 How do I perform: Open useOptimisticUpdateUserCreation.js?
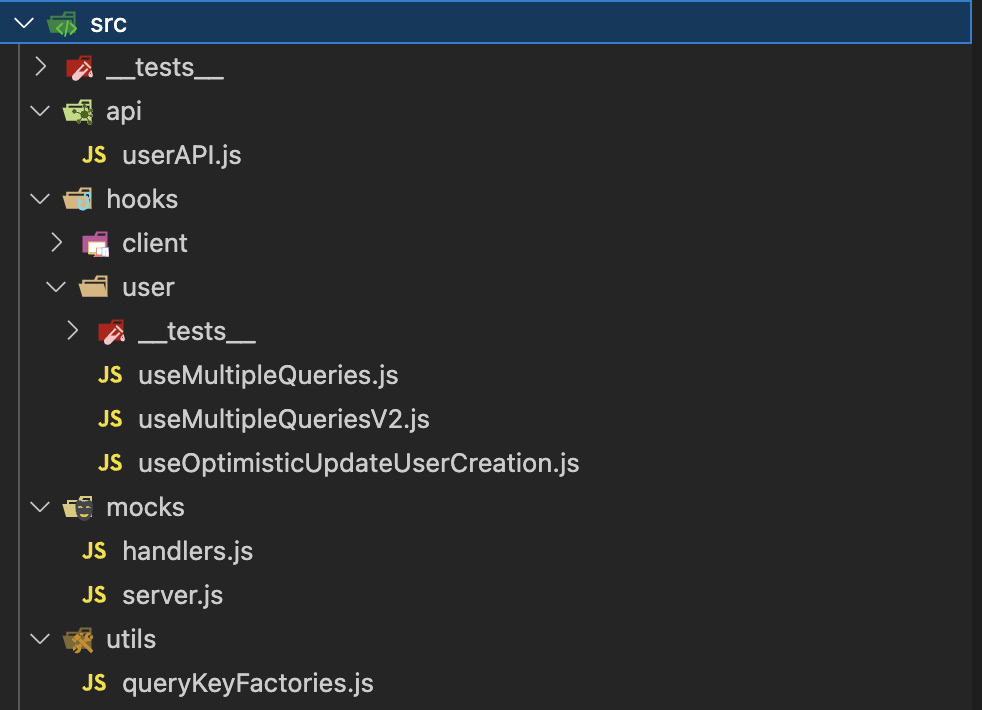pyautogui.click(x=358, y=463)
